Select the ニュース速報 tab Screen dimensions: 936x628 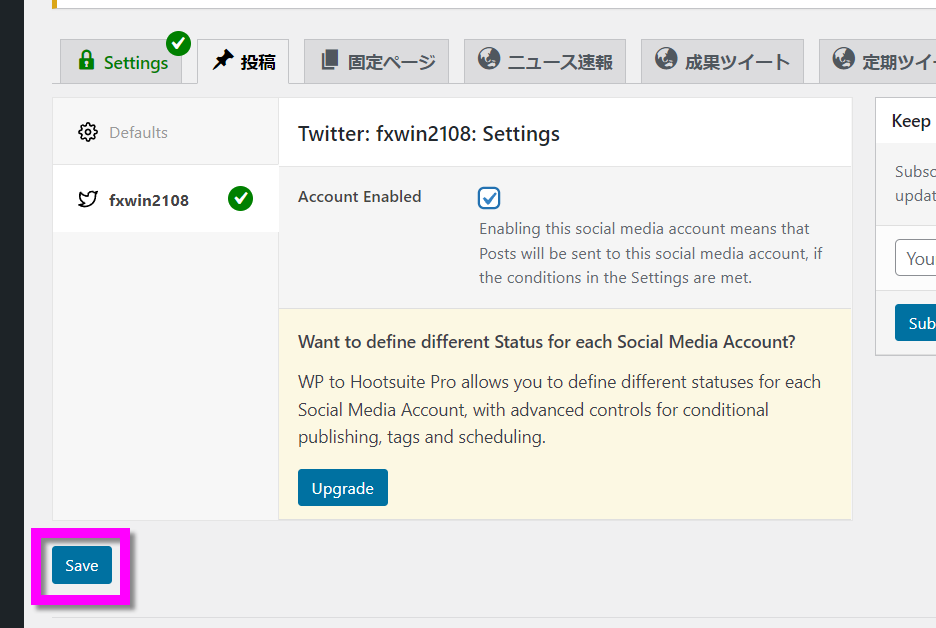tap(545, 61)
